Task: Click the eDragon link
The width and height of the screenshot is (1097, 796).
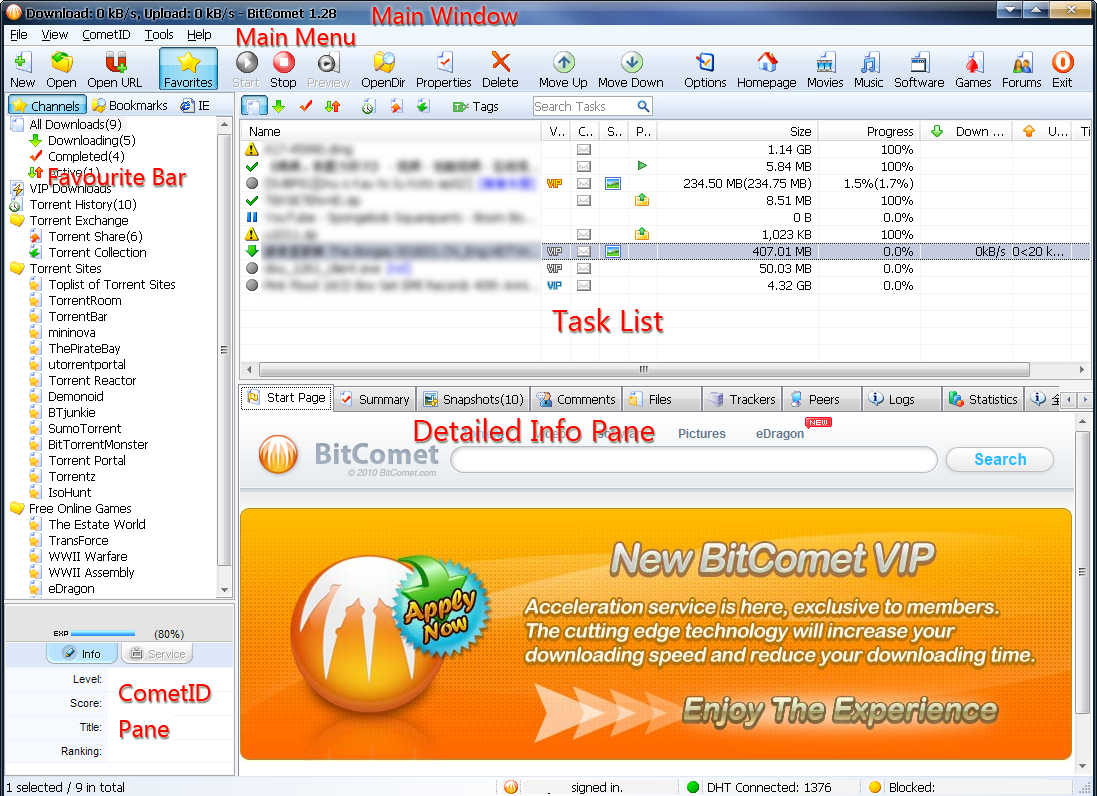Action: point(779,434)
